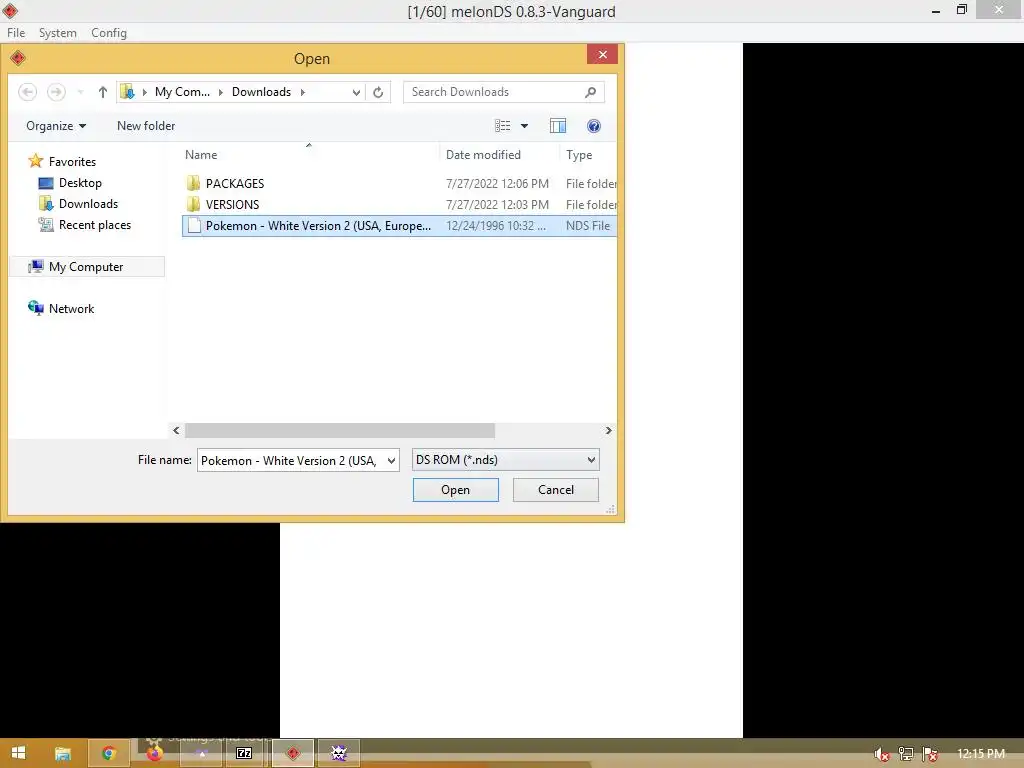Go forward in folder history
1024x768 pixels.
(x=56, y=92)
